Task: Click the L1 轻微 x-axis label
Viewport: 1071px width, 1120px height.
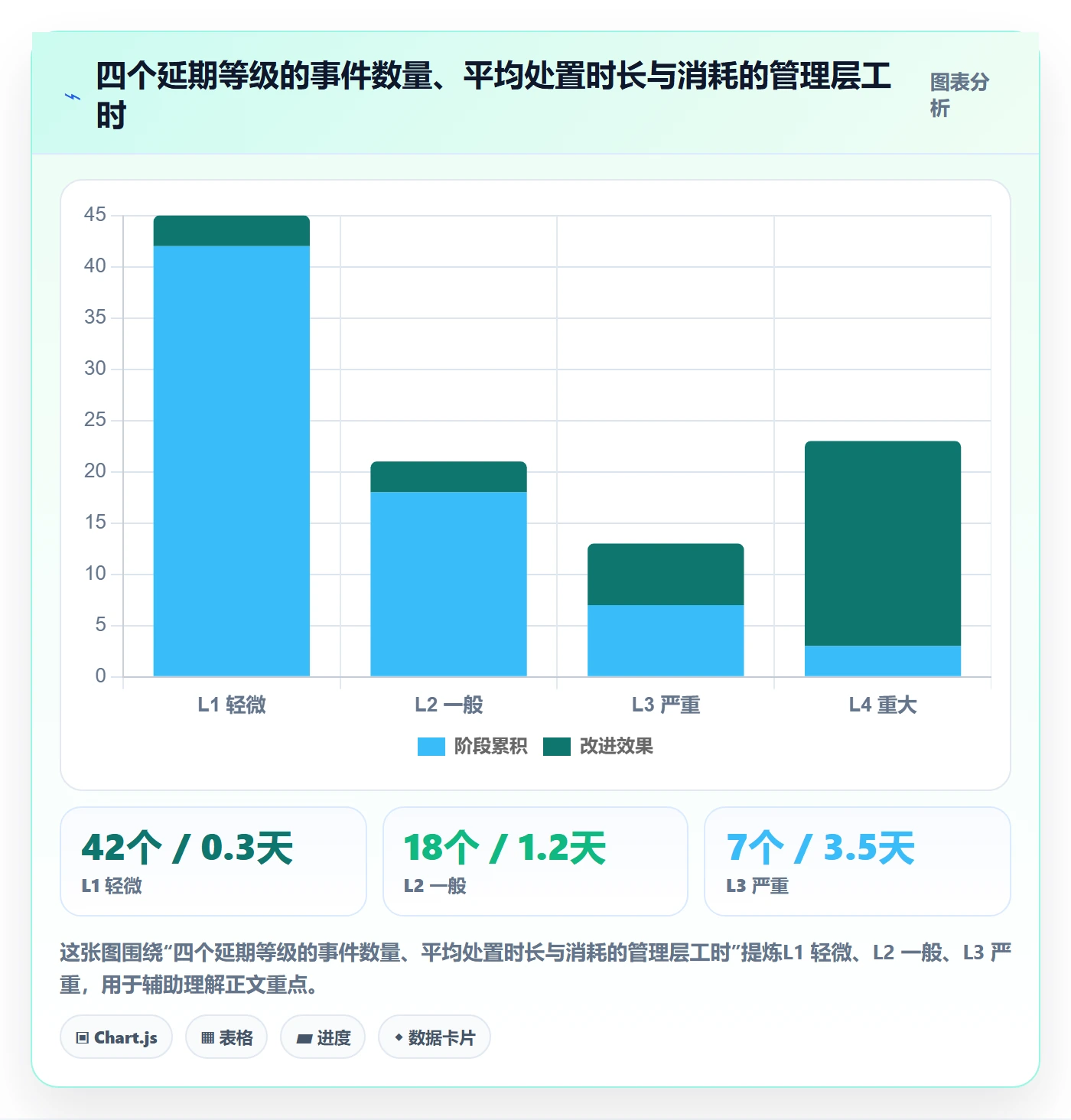Action: 232,705
